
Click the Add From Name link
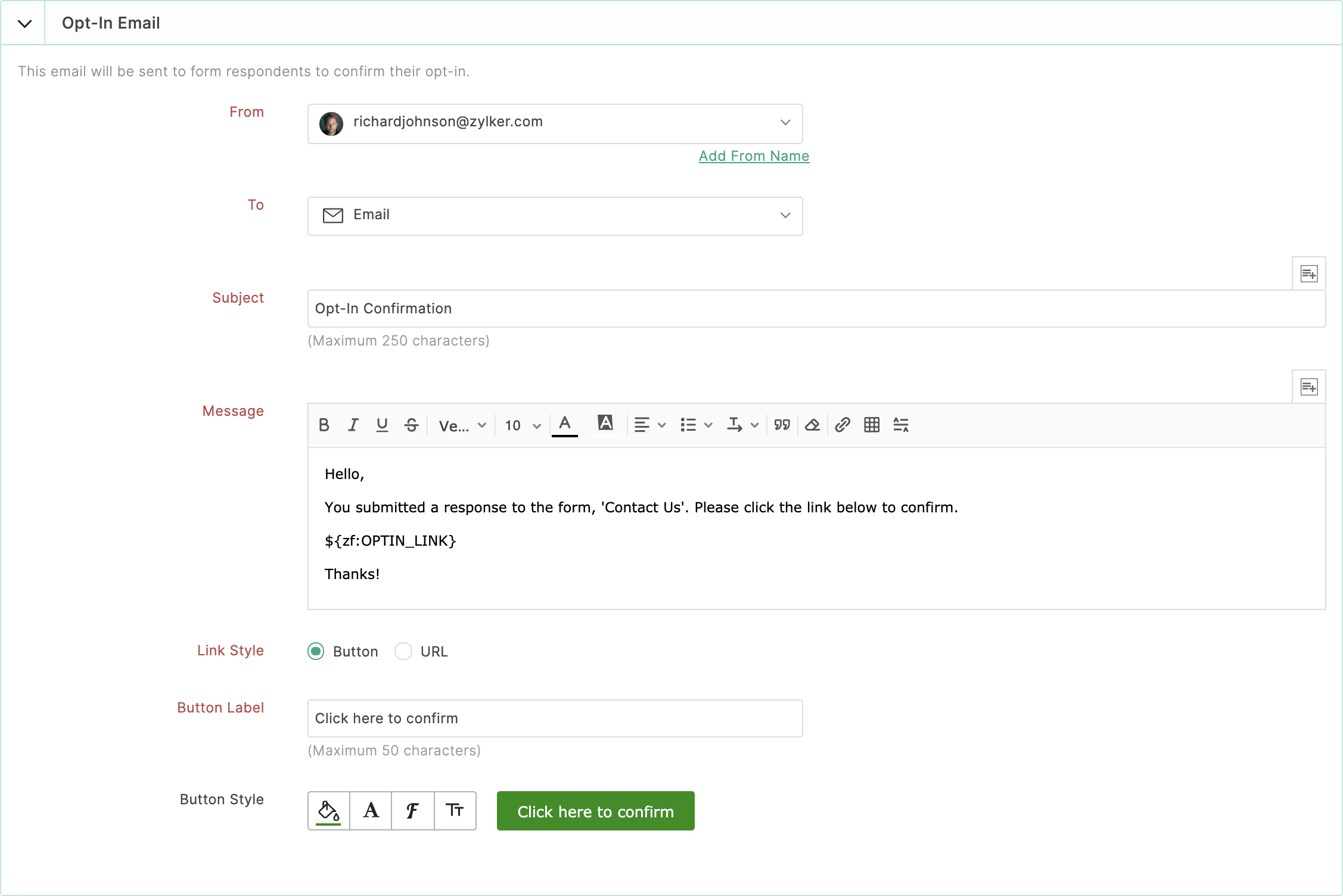pos(753,155)
